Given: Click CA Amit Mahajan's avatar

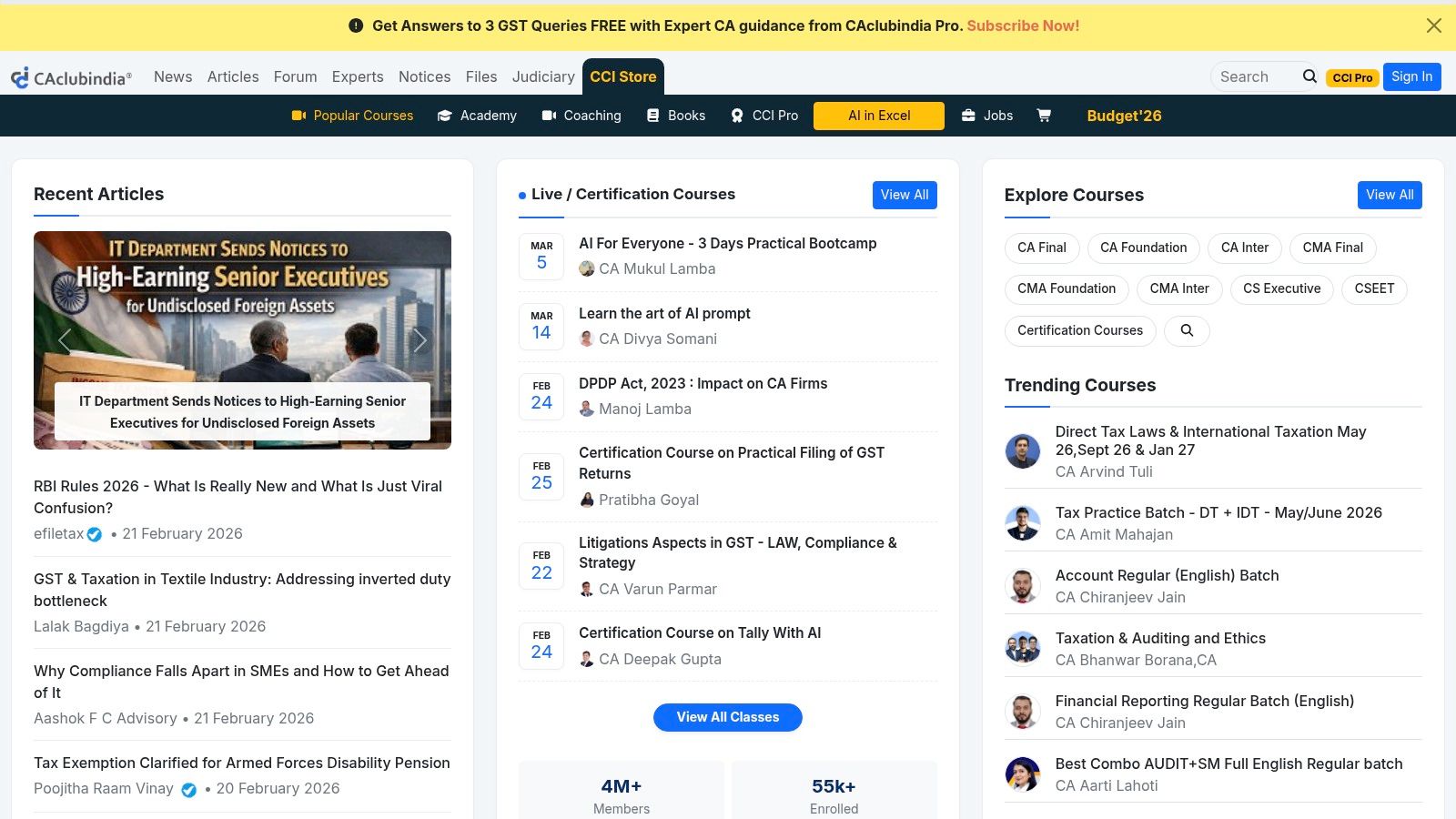Looking at the screenshot, I should pyautogui.click(x=1023, y=523).
